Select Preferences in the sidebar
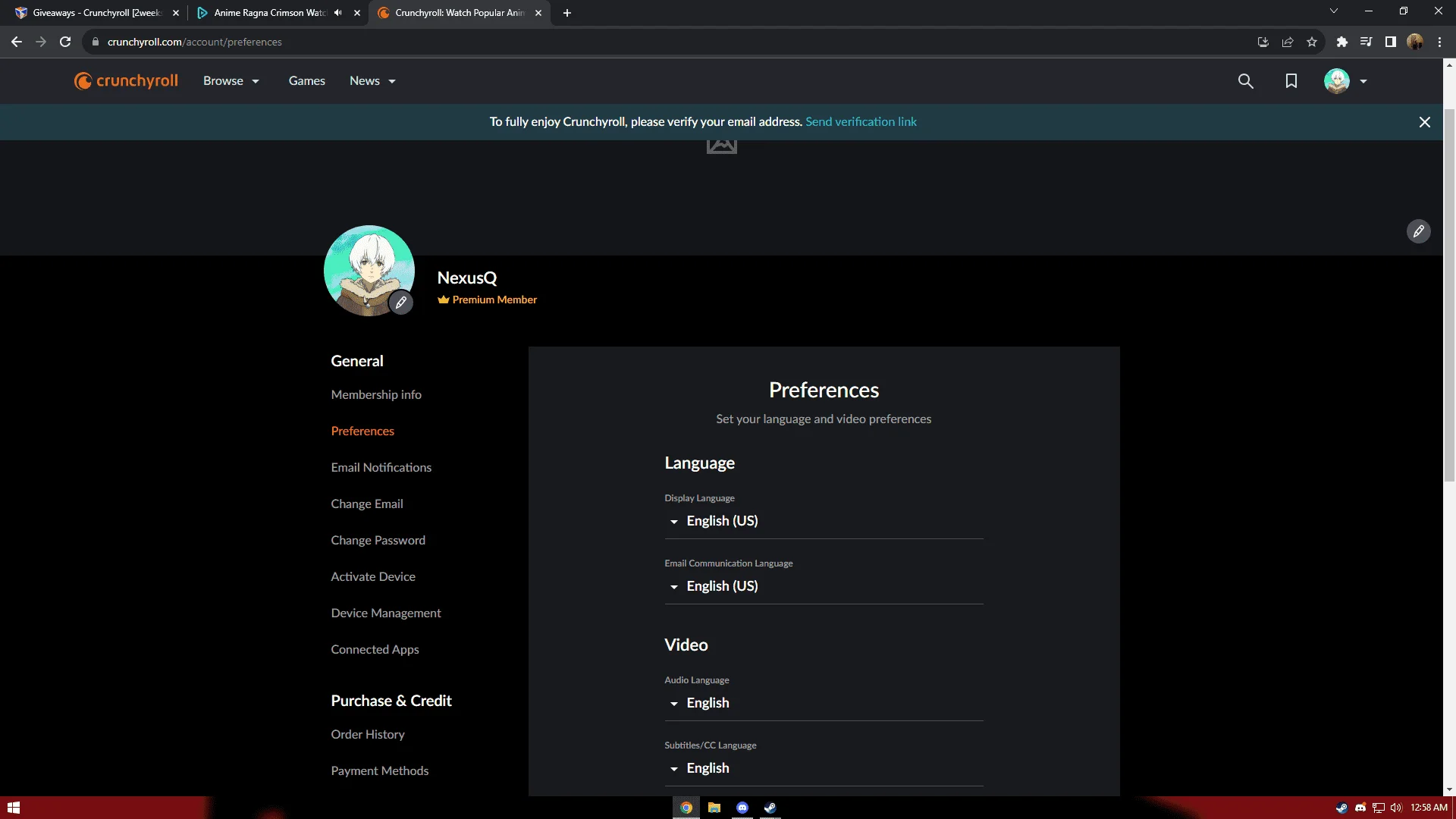Viewport: 1456px width, 819px height. point(362,431)
